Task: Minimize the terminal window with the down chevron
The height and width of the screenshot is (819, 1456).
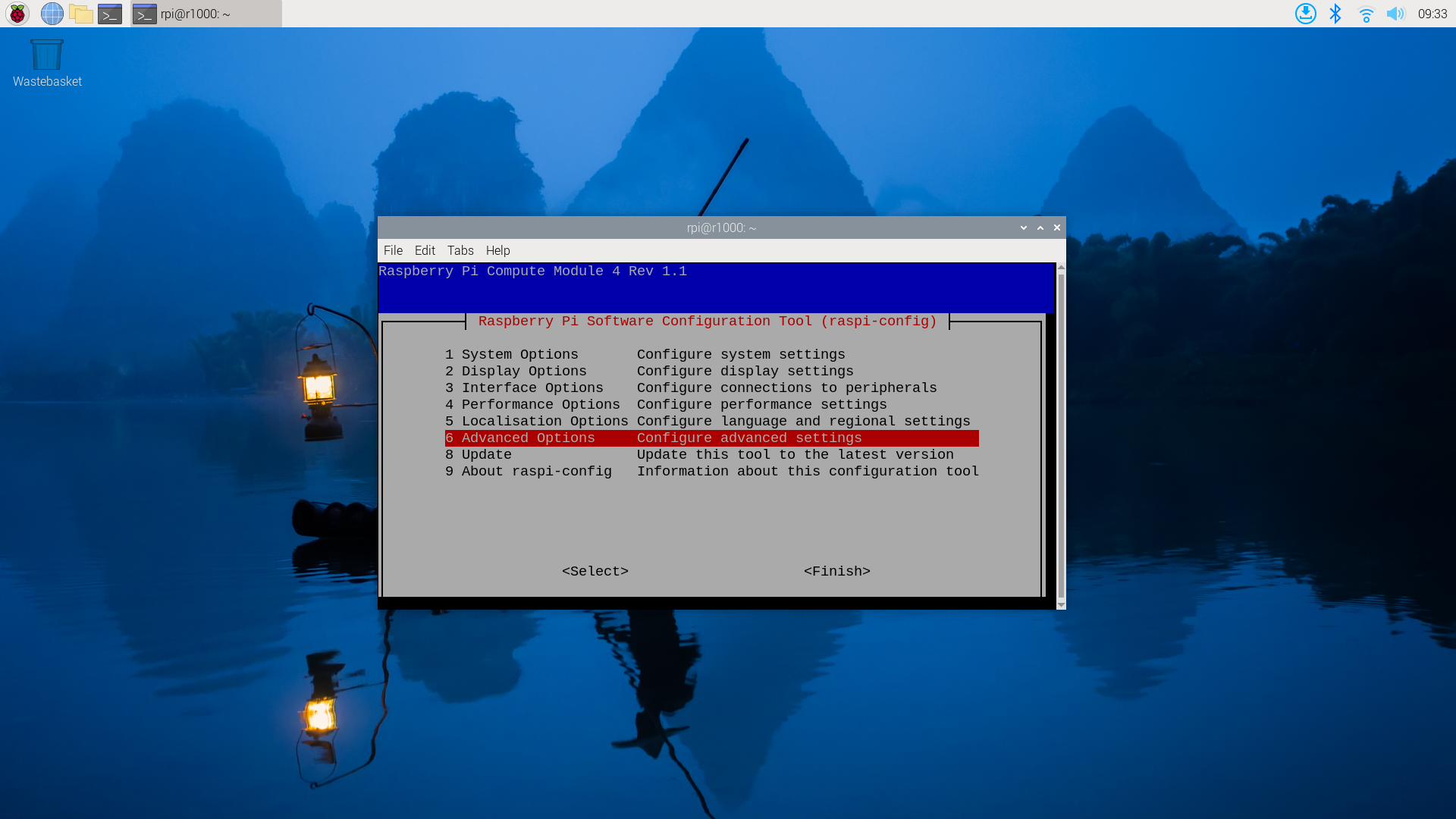Action: tap(1024, 227)
